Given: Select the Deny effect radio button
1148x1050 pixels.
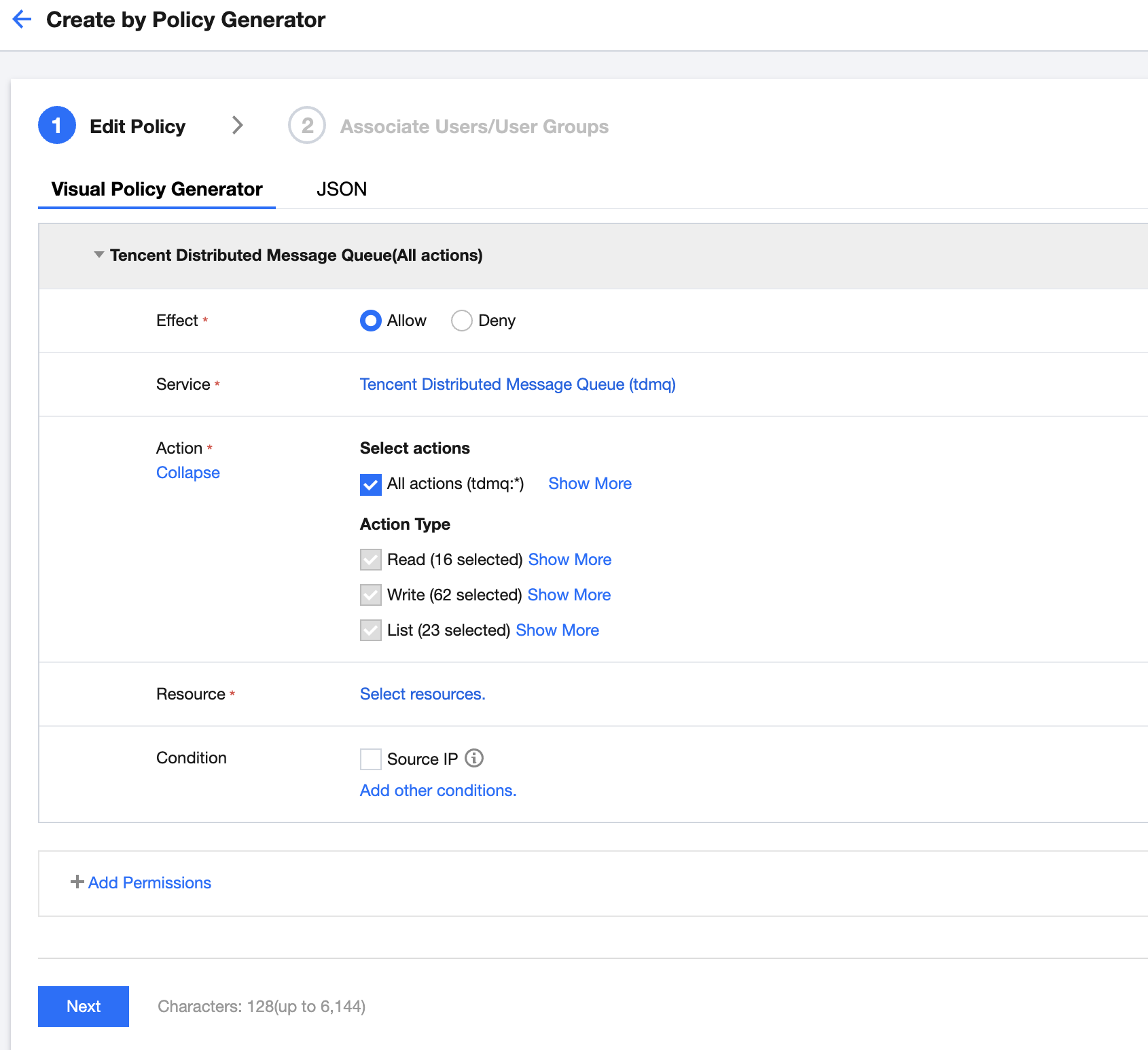Looking at the screenshot, I should tap(462, 321).
